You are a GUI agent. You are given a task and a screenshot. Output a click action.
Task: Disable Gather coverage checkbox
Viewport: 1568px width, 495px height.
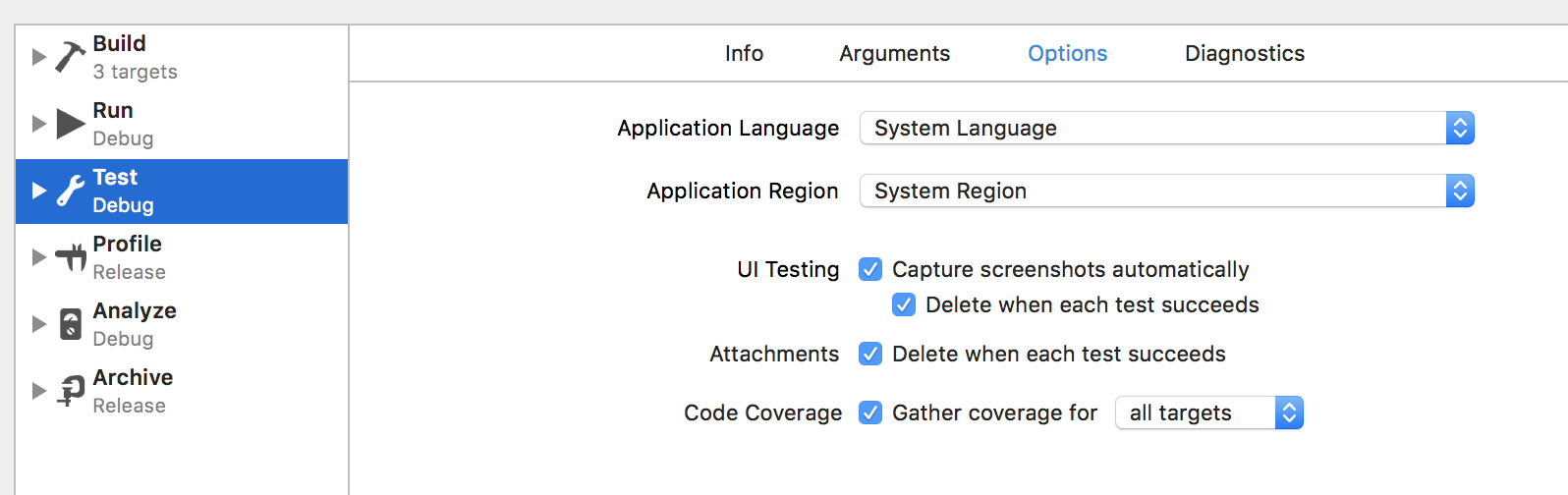870,412
